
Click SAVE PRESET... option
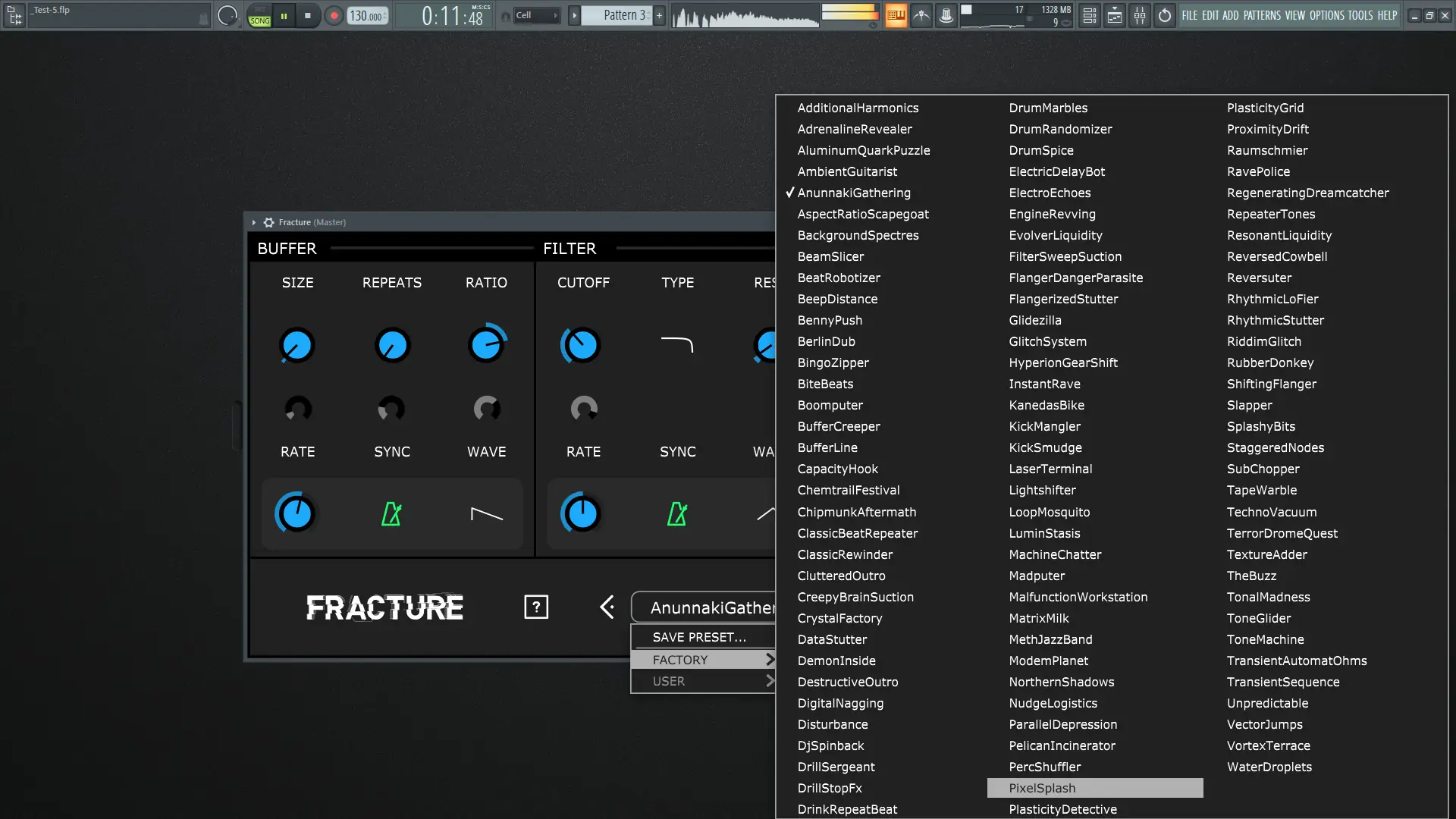click(x=699, y=637)
